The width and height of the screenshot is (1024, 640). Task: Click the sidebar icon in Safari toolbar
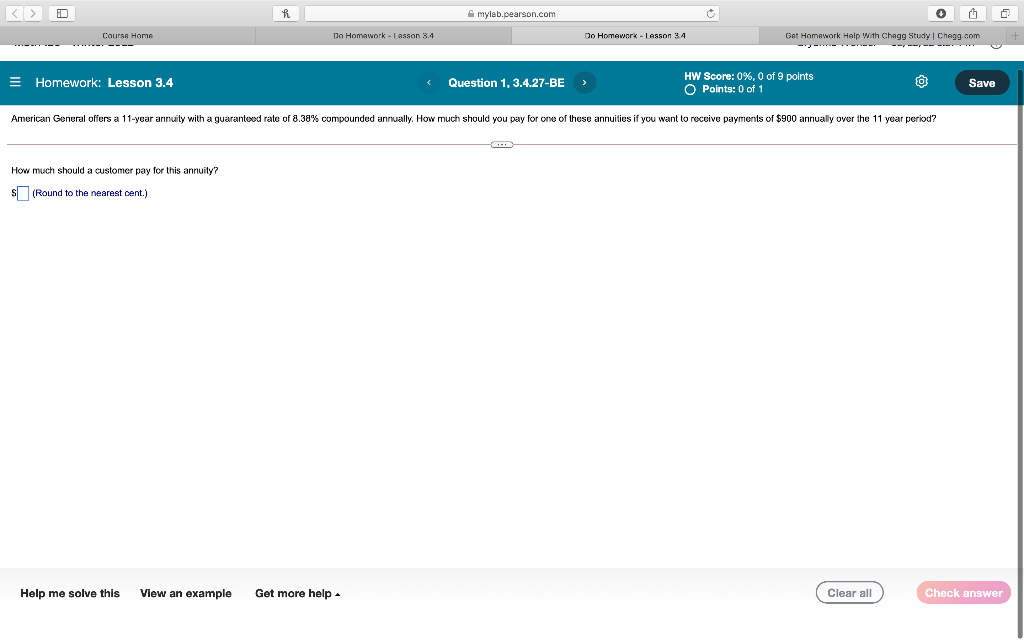click(x=60, y=13)
